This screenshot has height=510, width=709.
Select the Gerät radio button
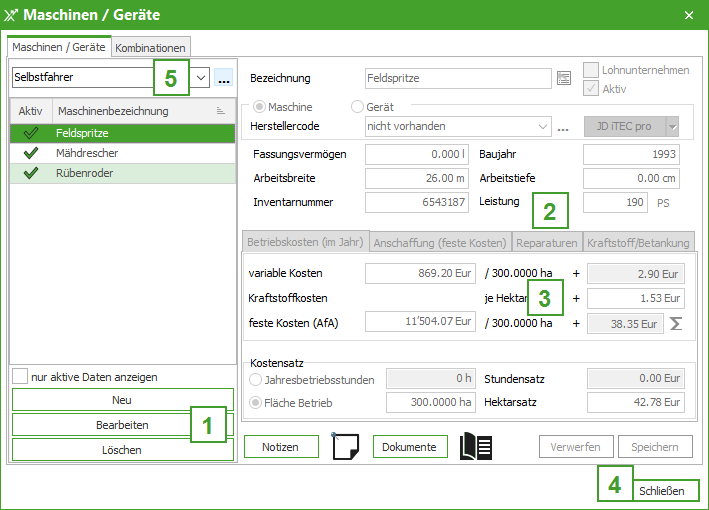(x=358, y=107)
